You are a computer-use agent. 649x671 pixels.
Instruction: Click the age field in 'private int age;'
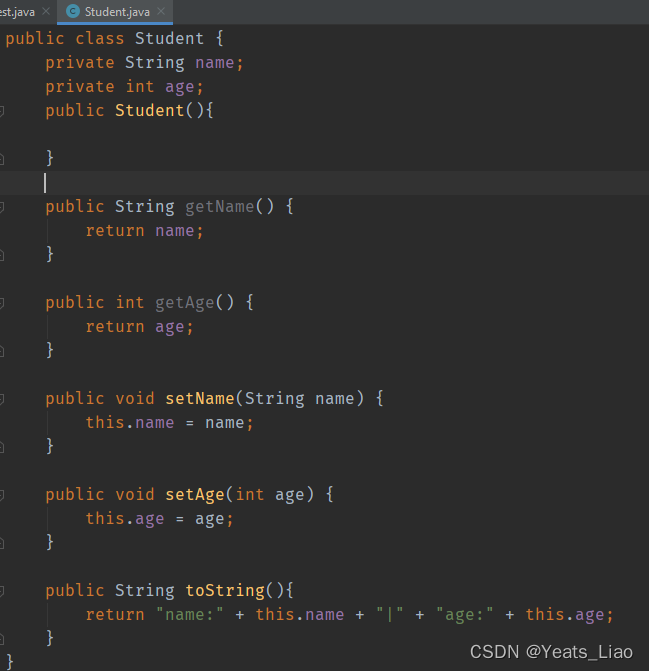180,87
